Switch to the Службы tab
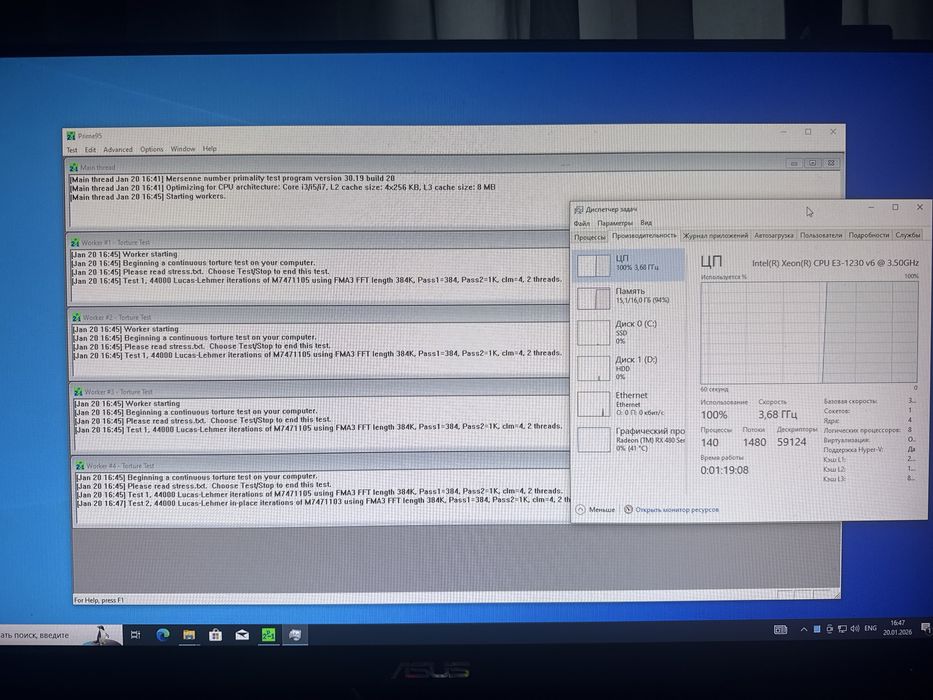This screenshot has width=933, height=700. [907, 235]
